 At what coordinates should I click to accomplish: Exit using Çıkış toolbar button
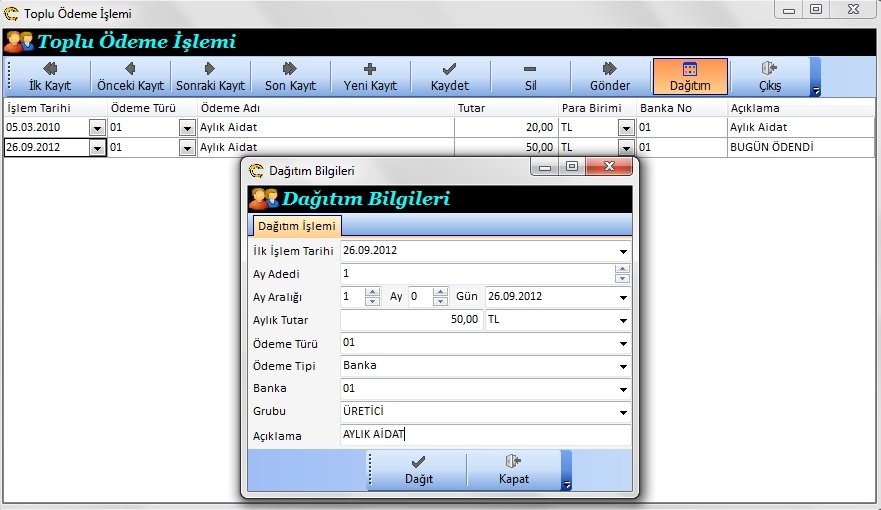coord(770,77)
